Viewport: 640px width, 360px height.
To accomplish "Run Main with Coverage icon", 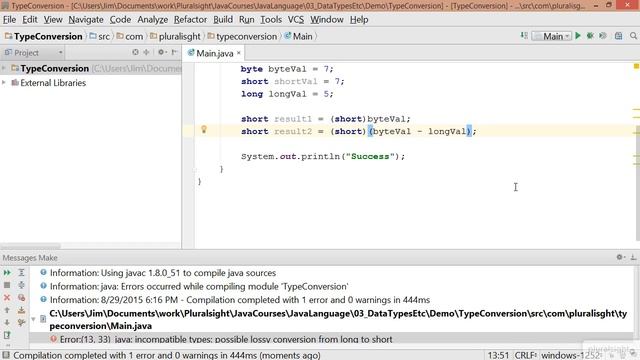I will click(603, 36).
